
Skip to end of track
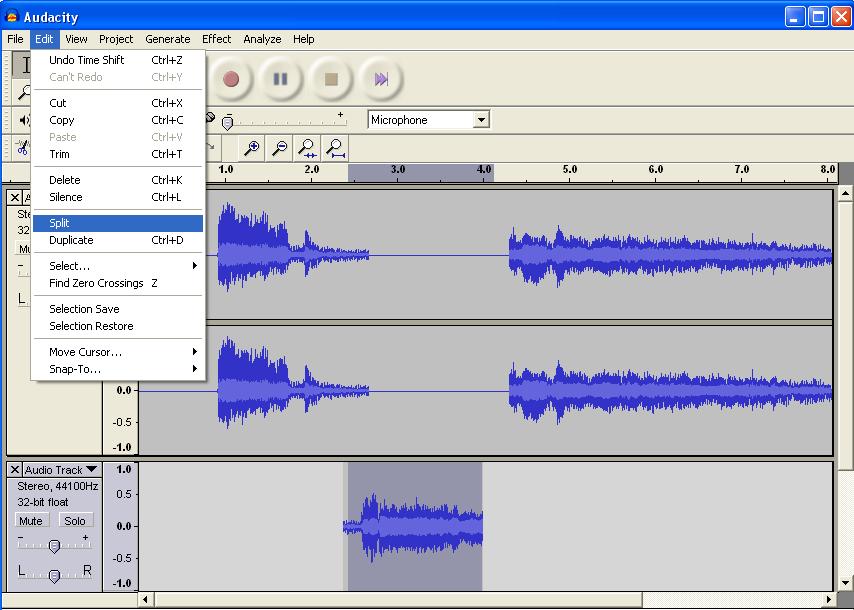click(x=381, y=79)
